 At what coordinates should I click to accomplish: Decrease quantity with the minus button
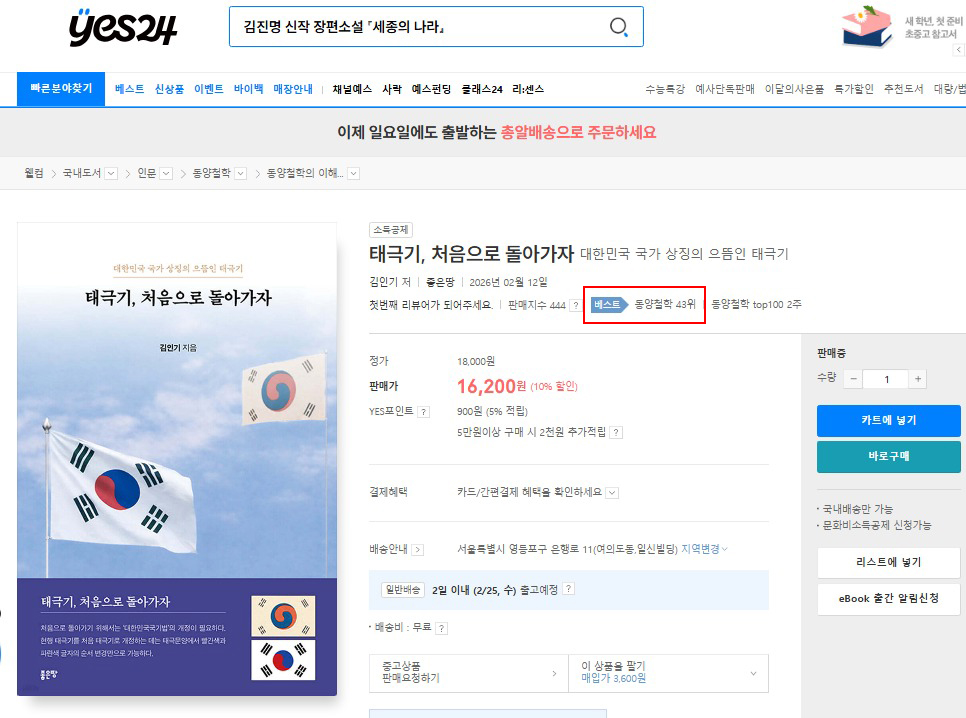pyautogui.click(x=853, y=379)
